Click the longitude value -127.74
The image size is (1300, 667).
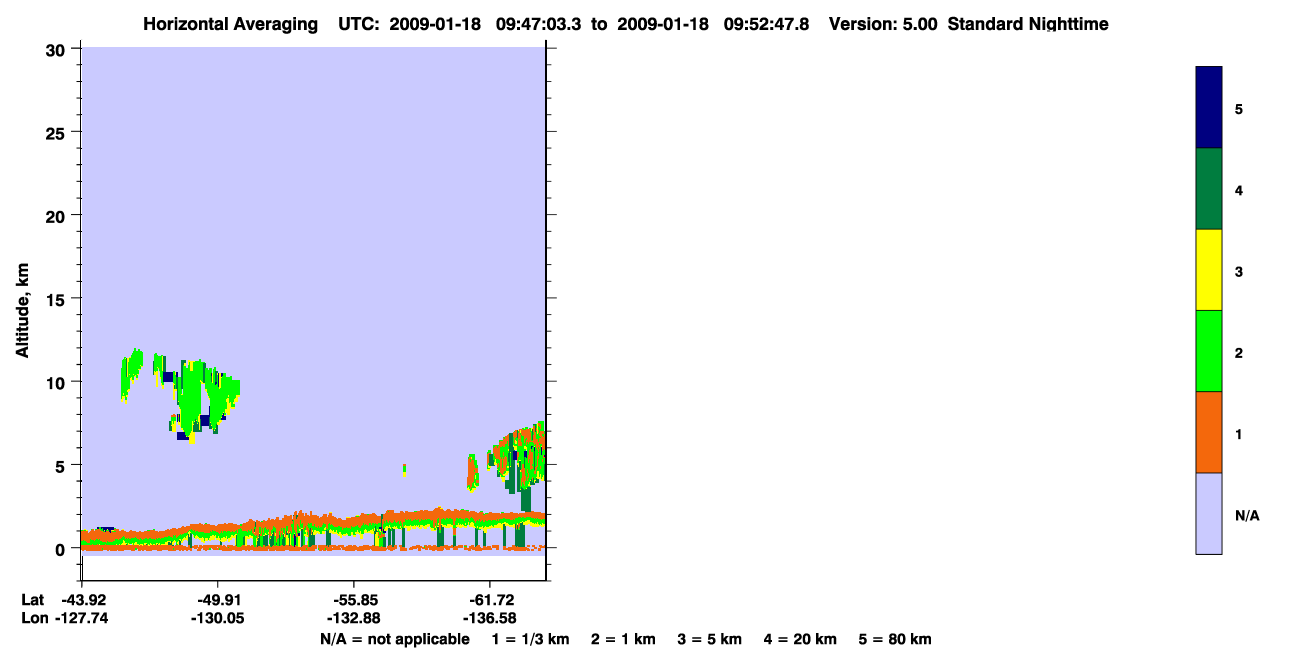(x=81, y=619)
